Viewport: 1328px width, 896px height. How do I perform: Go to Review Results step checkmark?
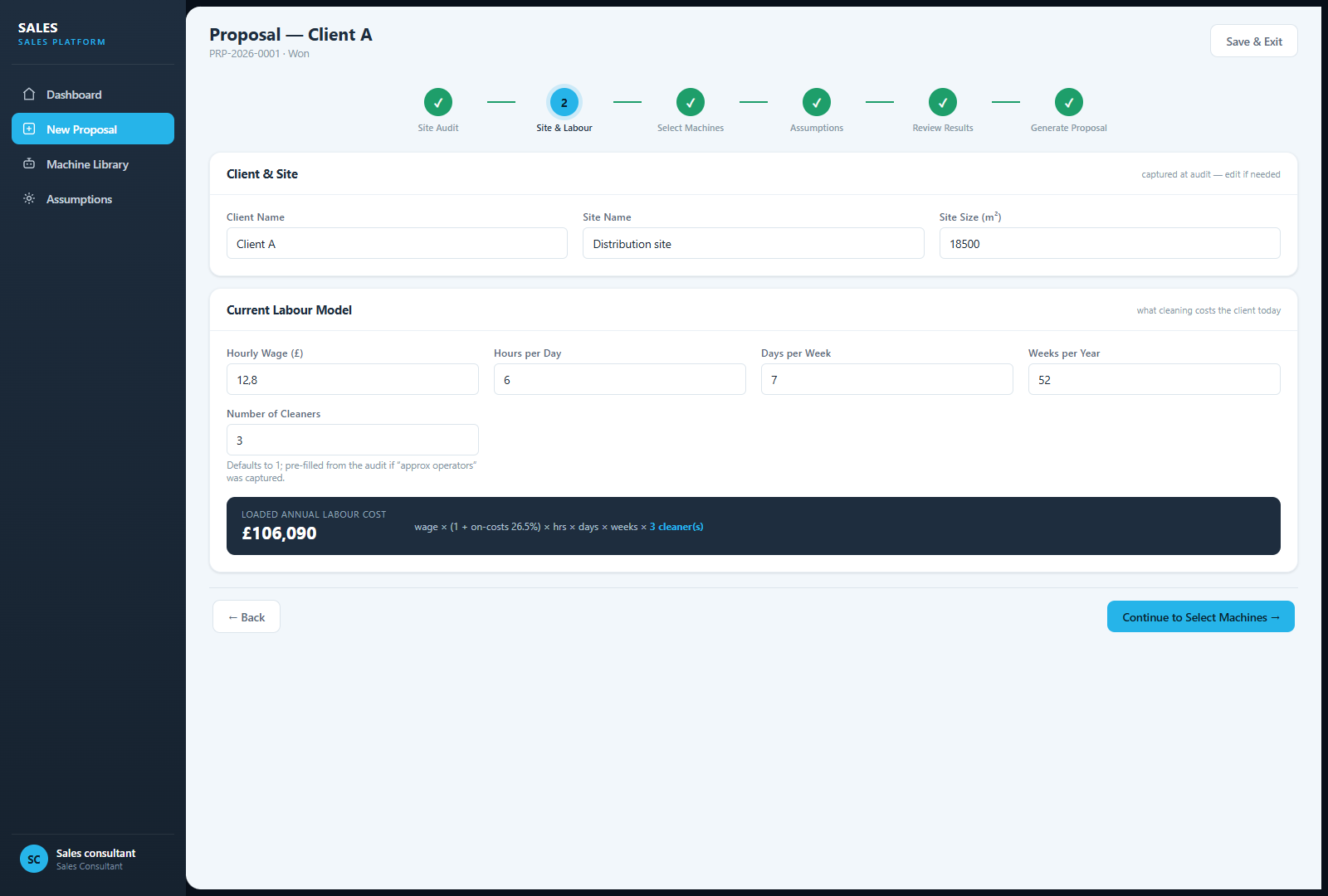(x=943, y=102)
